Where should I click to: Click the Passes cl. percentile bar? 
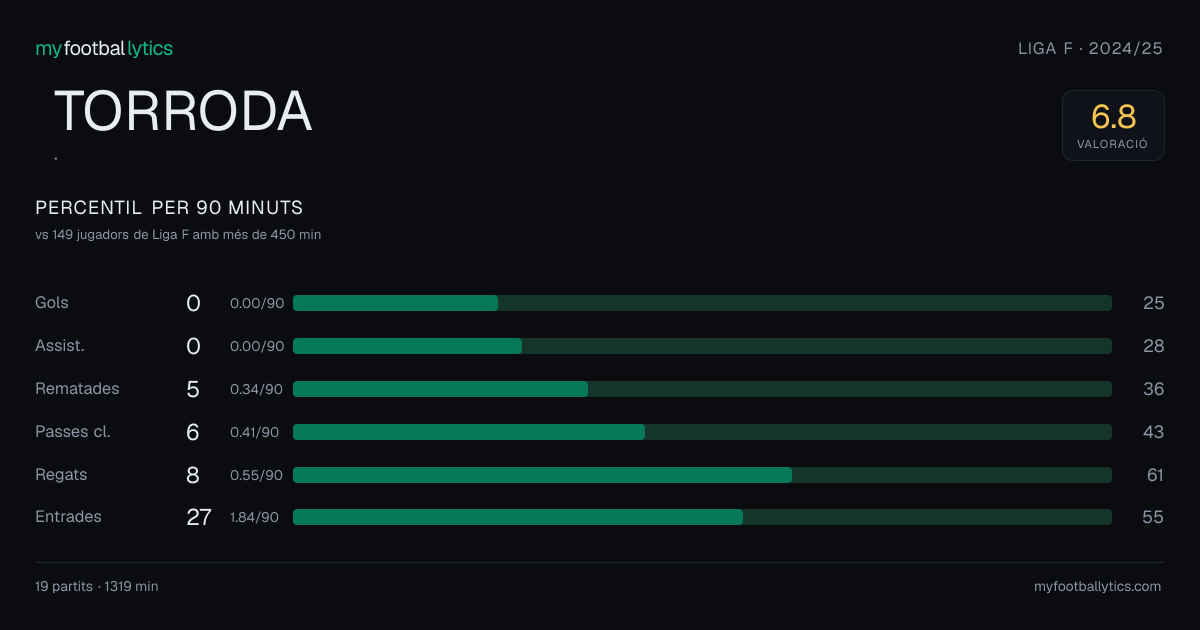click(702, 432)
